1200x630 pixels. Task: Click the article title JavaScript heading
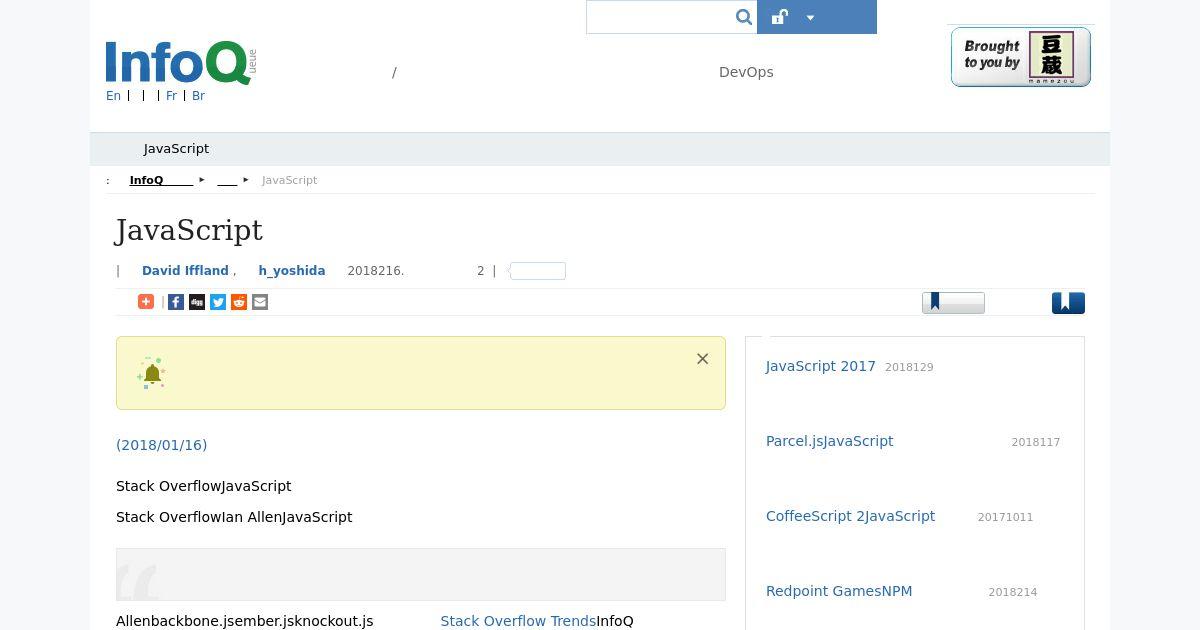[189, 231]
